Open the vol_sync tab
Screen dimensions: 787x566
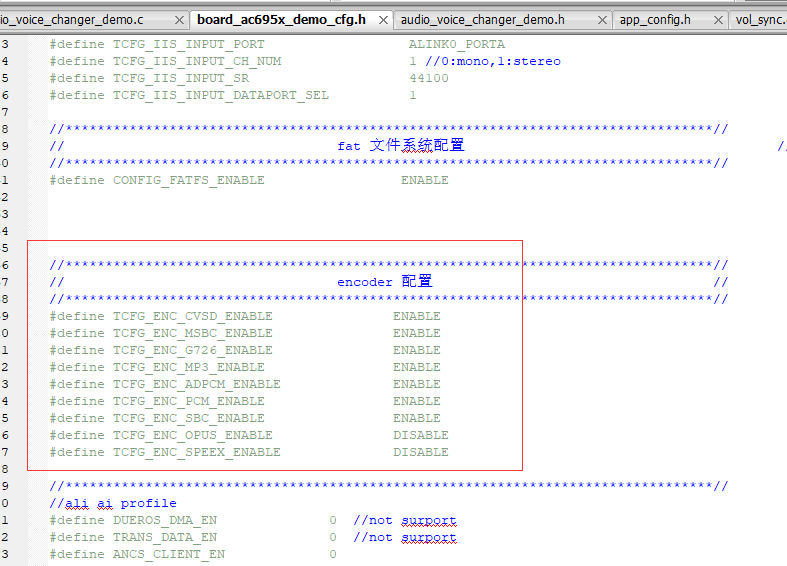pyautogui.click(x=760, y=20)
